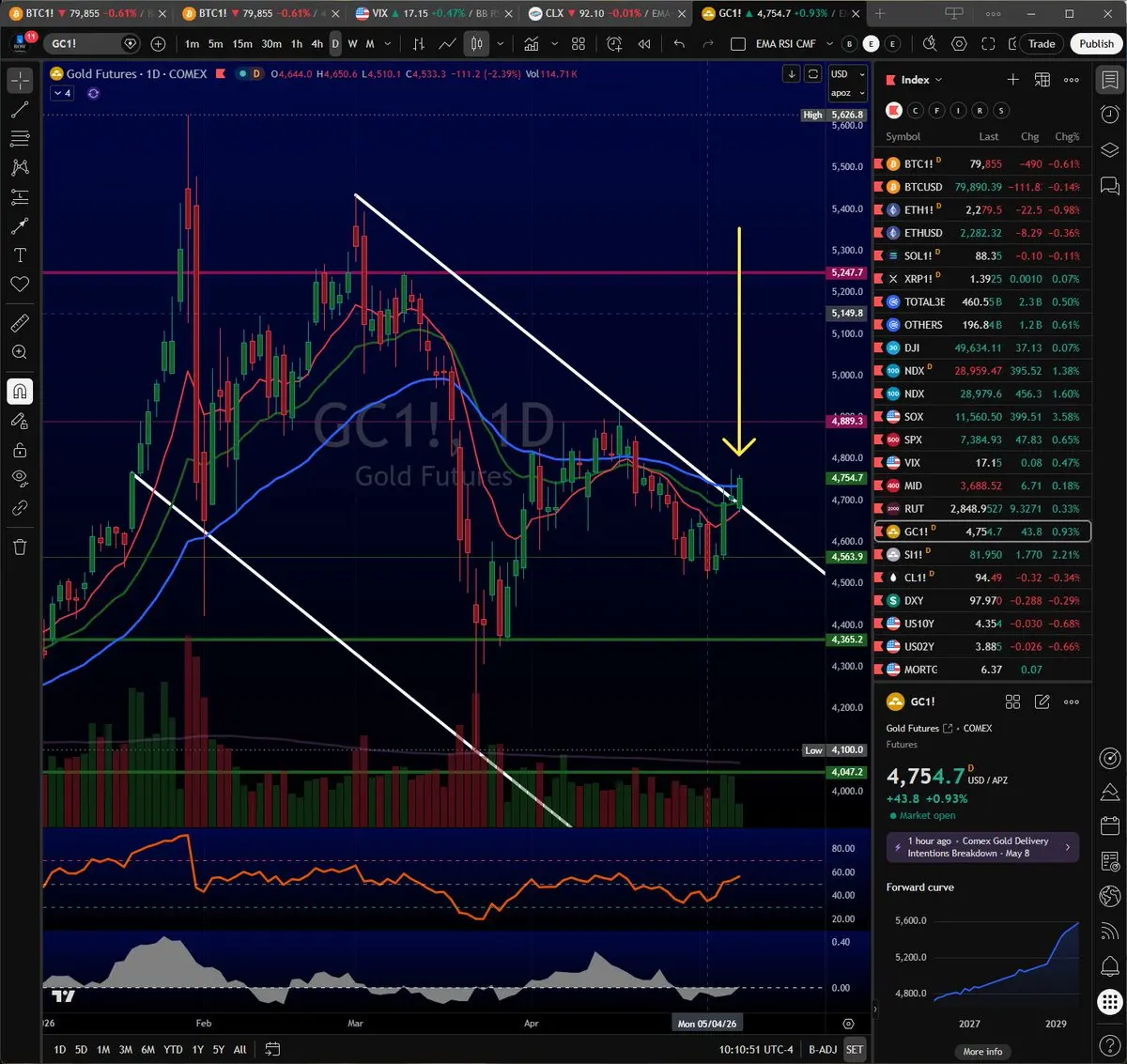This screenshot has width=1127, height=1064.
Task: Open the Index watchlist dropdown
Action: 921,80
